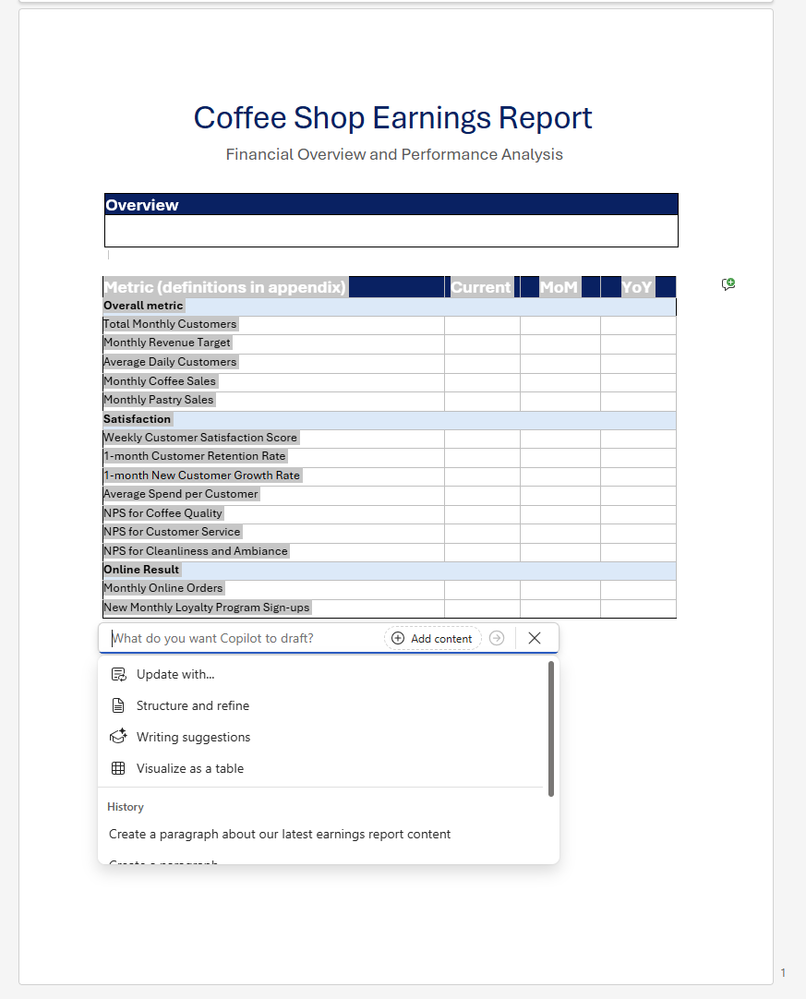Choose 'Visualize as a table' option
The width and height of the screenshot is (806, 999).
click(190, 767)
